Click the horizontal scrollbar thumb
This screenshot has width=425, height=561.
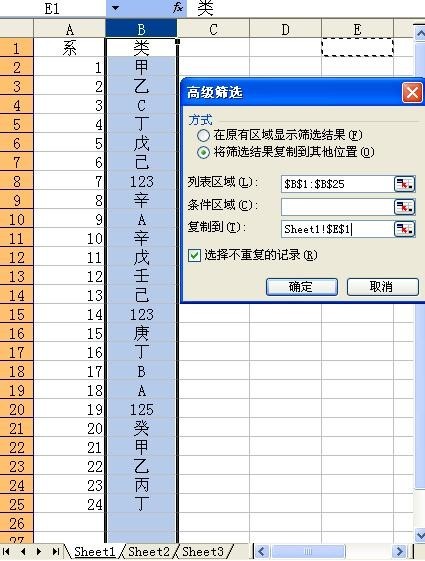(x=307, y=551)
